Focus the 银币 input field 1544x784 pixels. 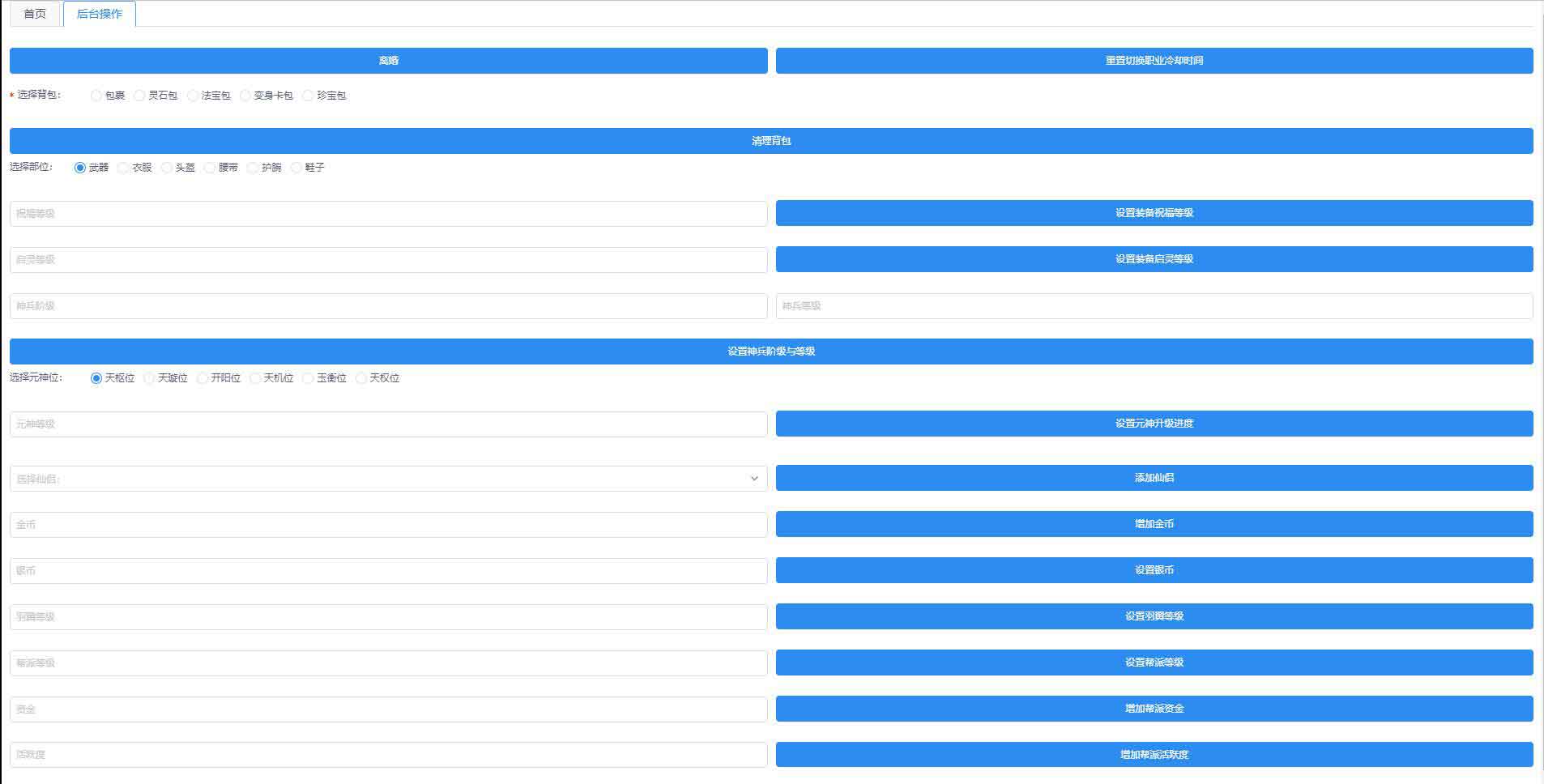click(389, 571)
